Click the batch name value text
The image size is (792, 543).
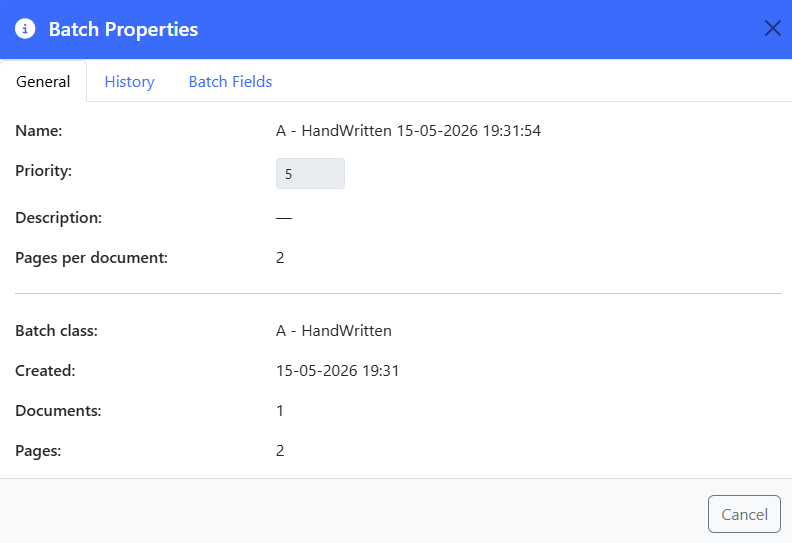[408, 131]
